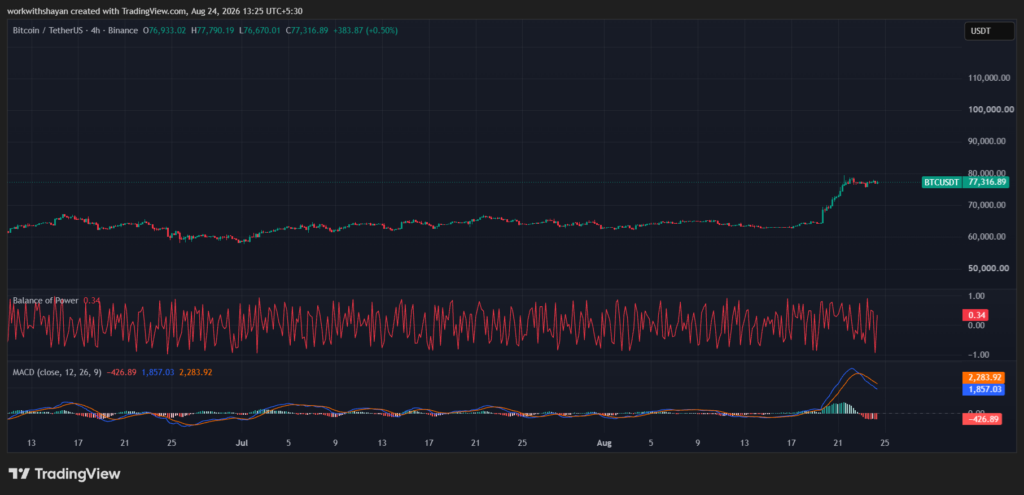Click the change value +383.87 (+0.50%)
Screen dimensions: 1024x495
pos(364,30)
